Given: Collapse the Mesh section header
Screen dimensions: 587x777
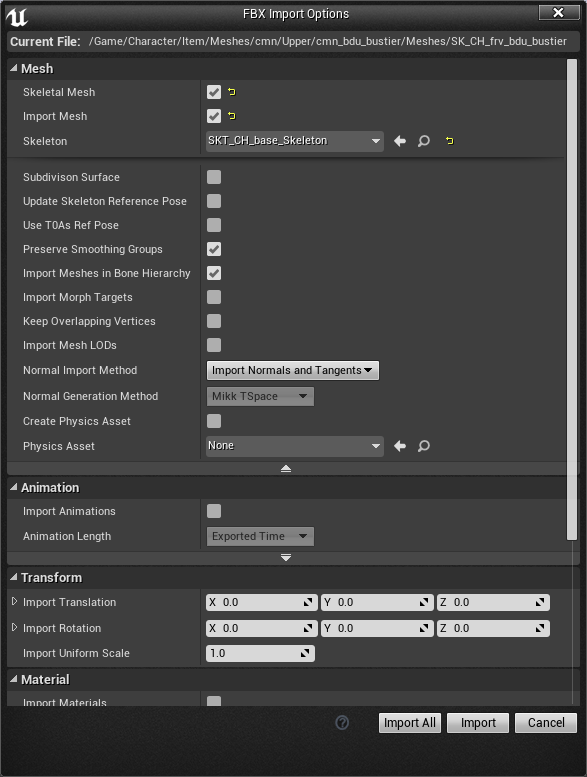Looking at the screenshot, I should (37, 68).
